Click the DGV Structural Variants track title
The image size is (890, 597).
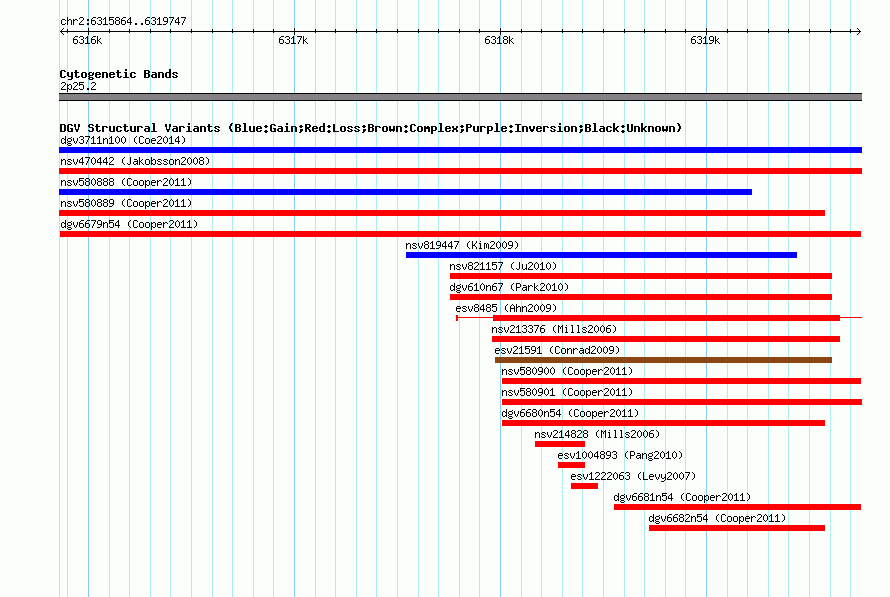(370, 128)
